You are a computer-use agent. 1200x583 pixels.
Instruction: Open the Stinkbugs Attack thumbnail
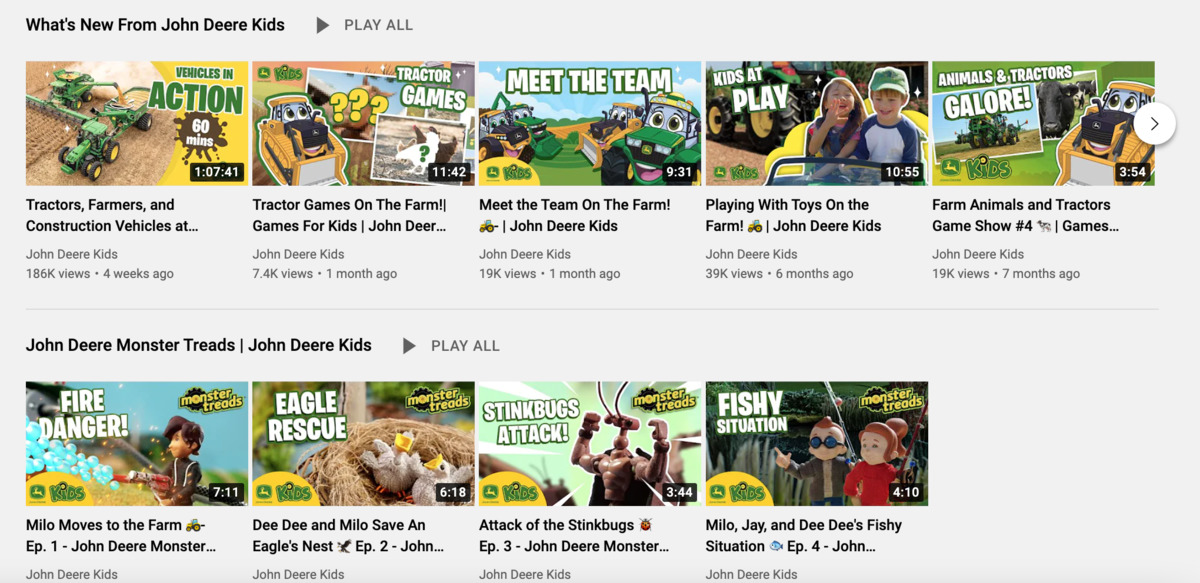click(x=590, y=444)
